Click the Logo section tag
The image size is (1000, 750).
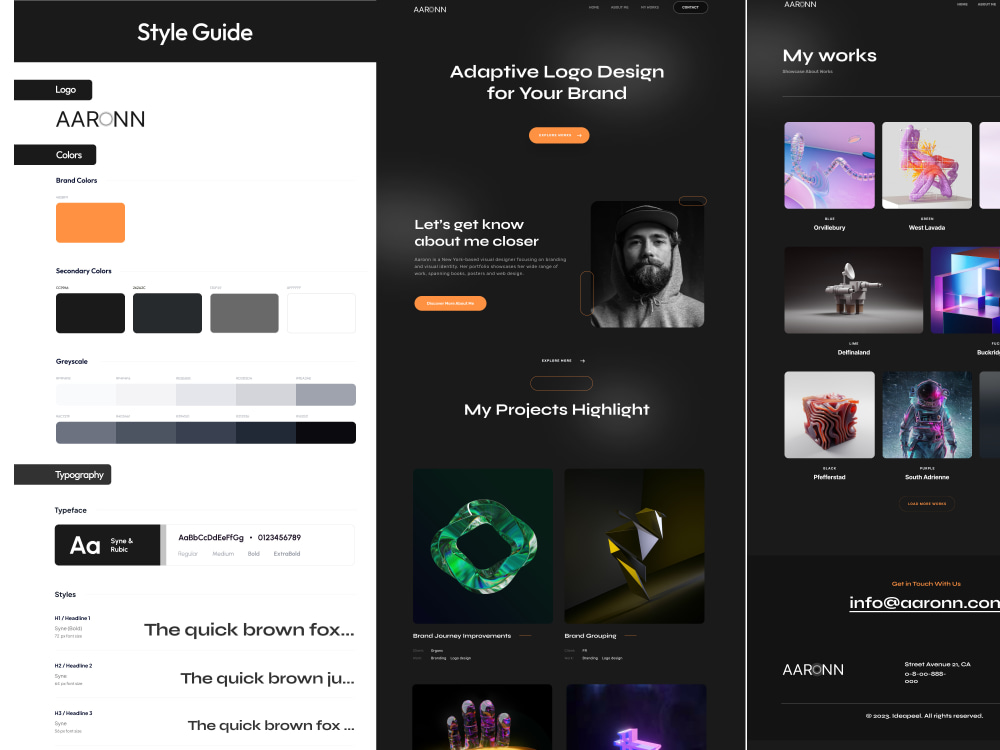click(x=53, y=90)
